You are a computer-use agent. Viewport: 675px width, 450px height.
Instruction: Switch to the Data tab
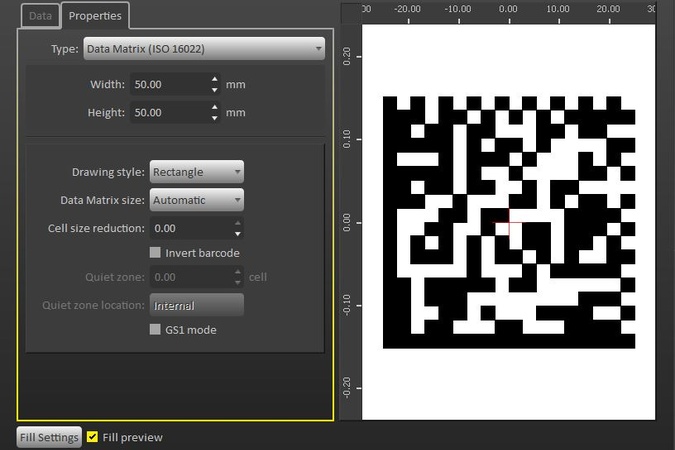point(40,16)
